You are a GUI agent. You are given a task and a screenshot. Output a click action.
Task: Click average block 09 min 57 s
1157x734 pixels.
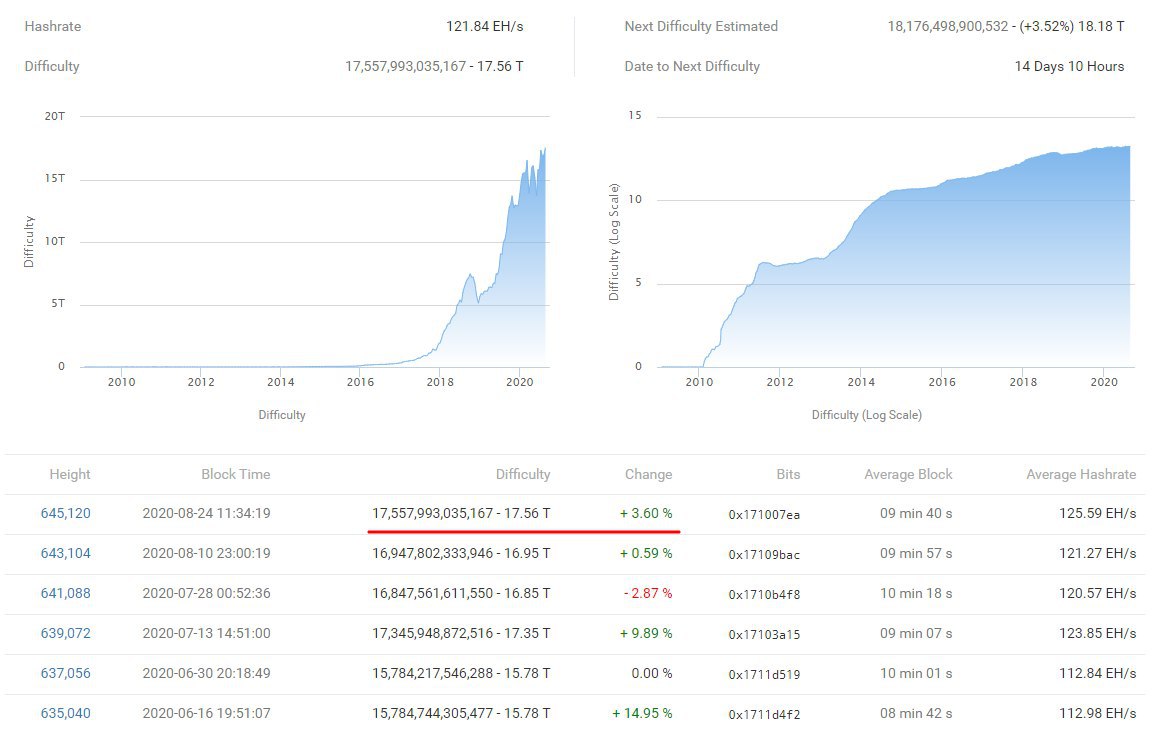[x=916, y=553]
